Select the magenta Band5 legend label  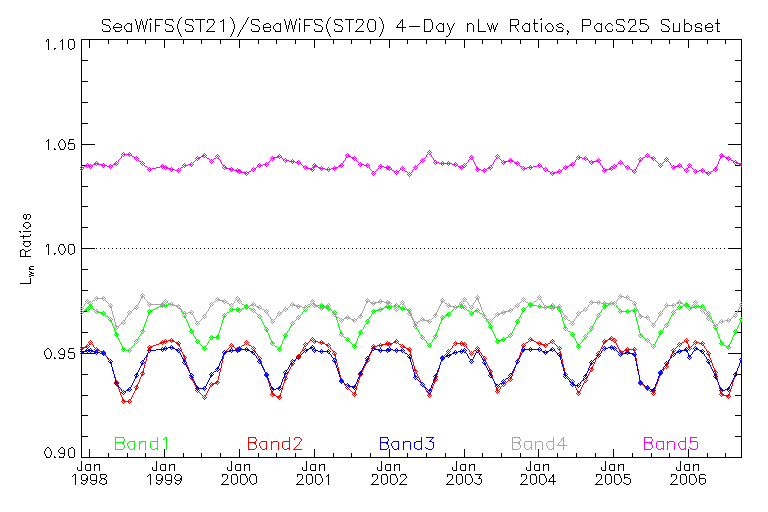pyautogui.click(x=671, y=444)
